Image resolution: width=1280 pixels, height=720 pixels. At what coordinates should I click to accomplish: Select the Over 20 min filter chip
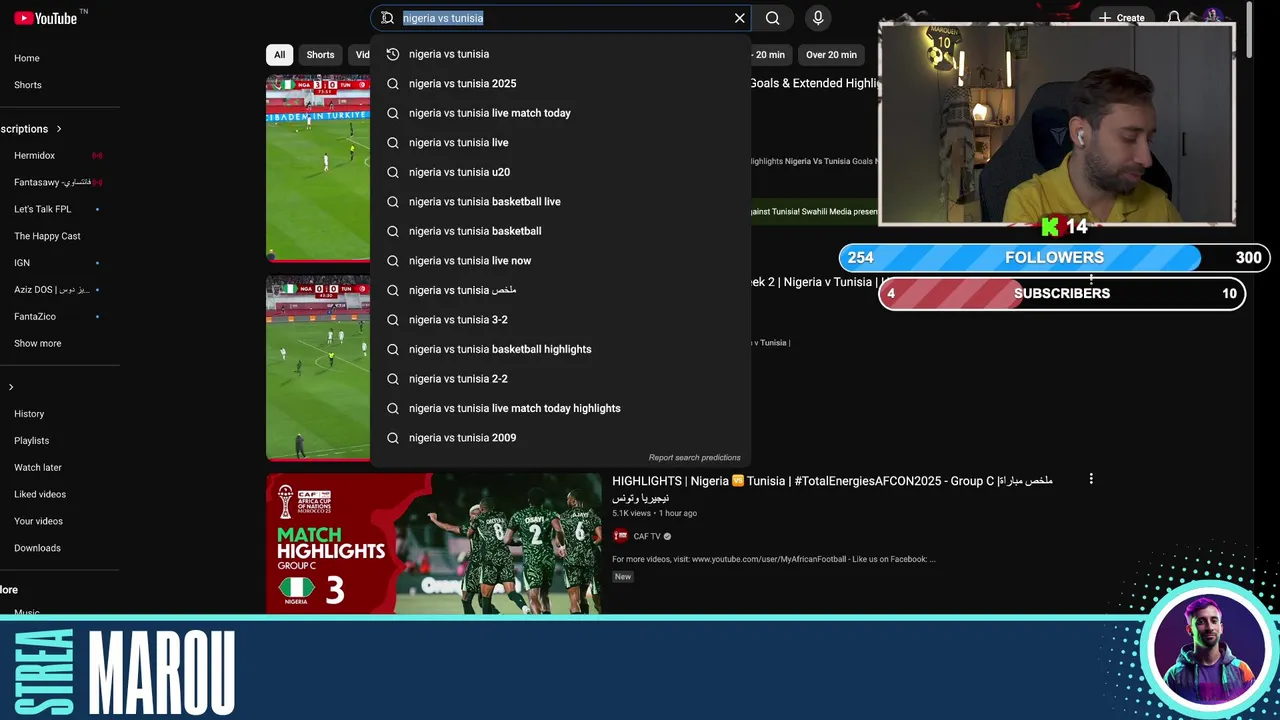pyautogui.click(x=831, y=55)
